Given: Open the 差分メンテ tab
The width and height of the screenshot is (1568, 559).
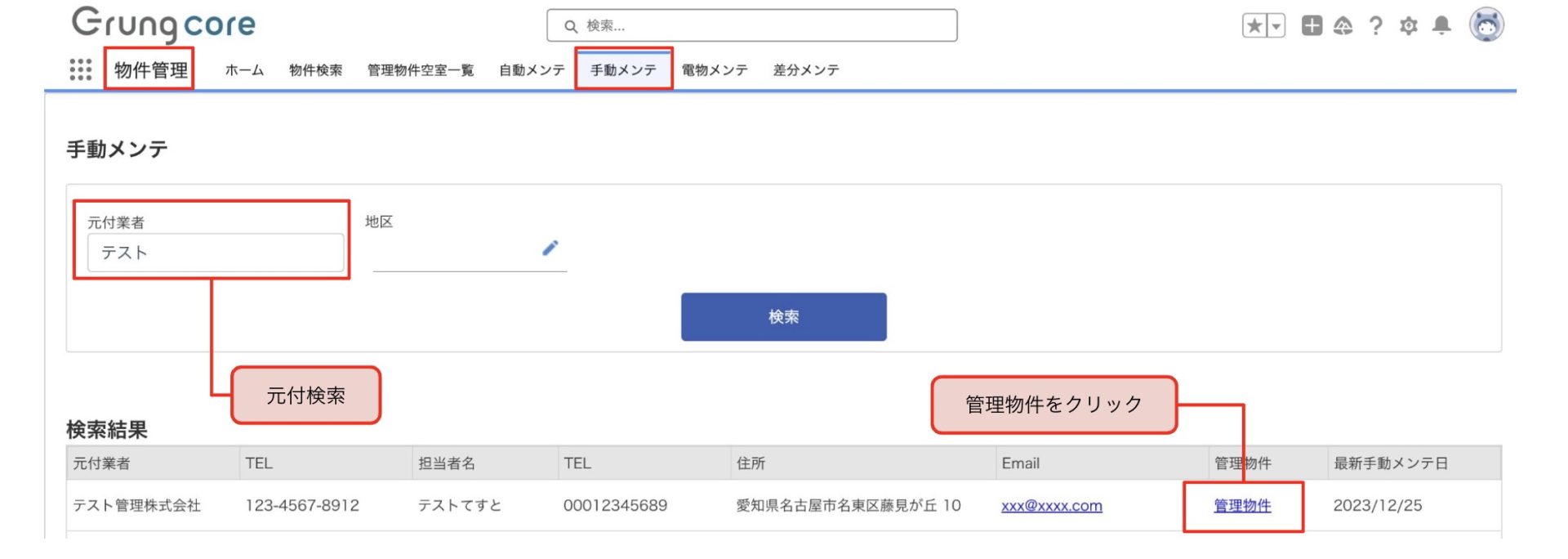Looking at the screenshot, I should point(806,70).
